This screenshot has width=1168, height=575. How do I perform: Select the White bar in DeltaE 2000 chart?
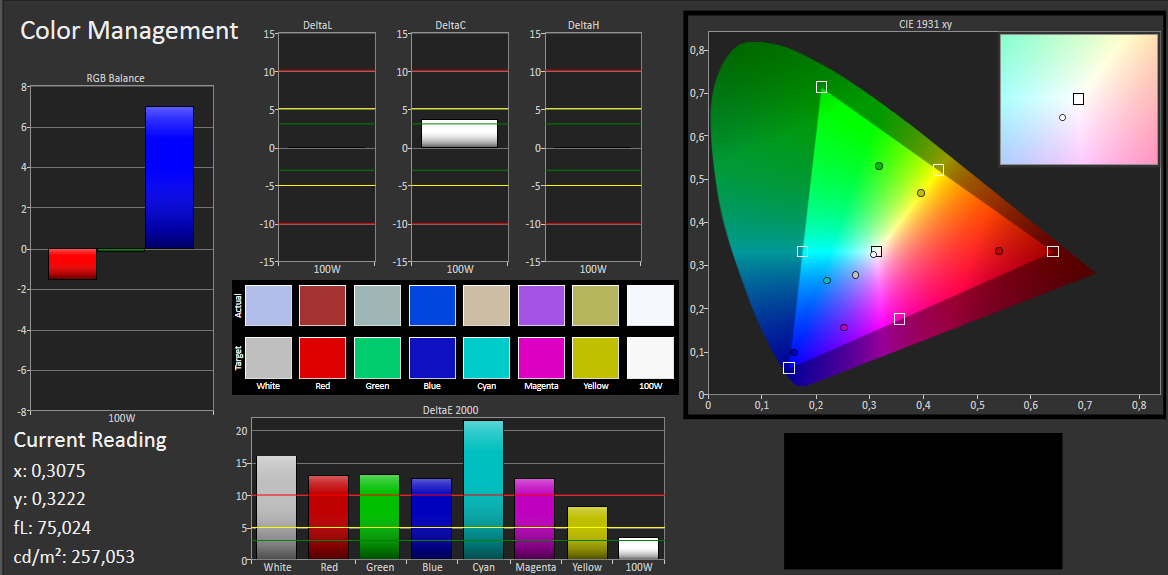276,508
